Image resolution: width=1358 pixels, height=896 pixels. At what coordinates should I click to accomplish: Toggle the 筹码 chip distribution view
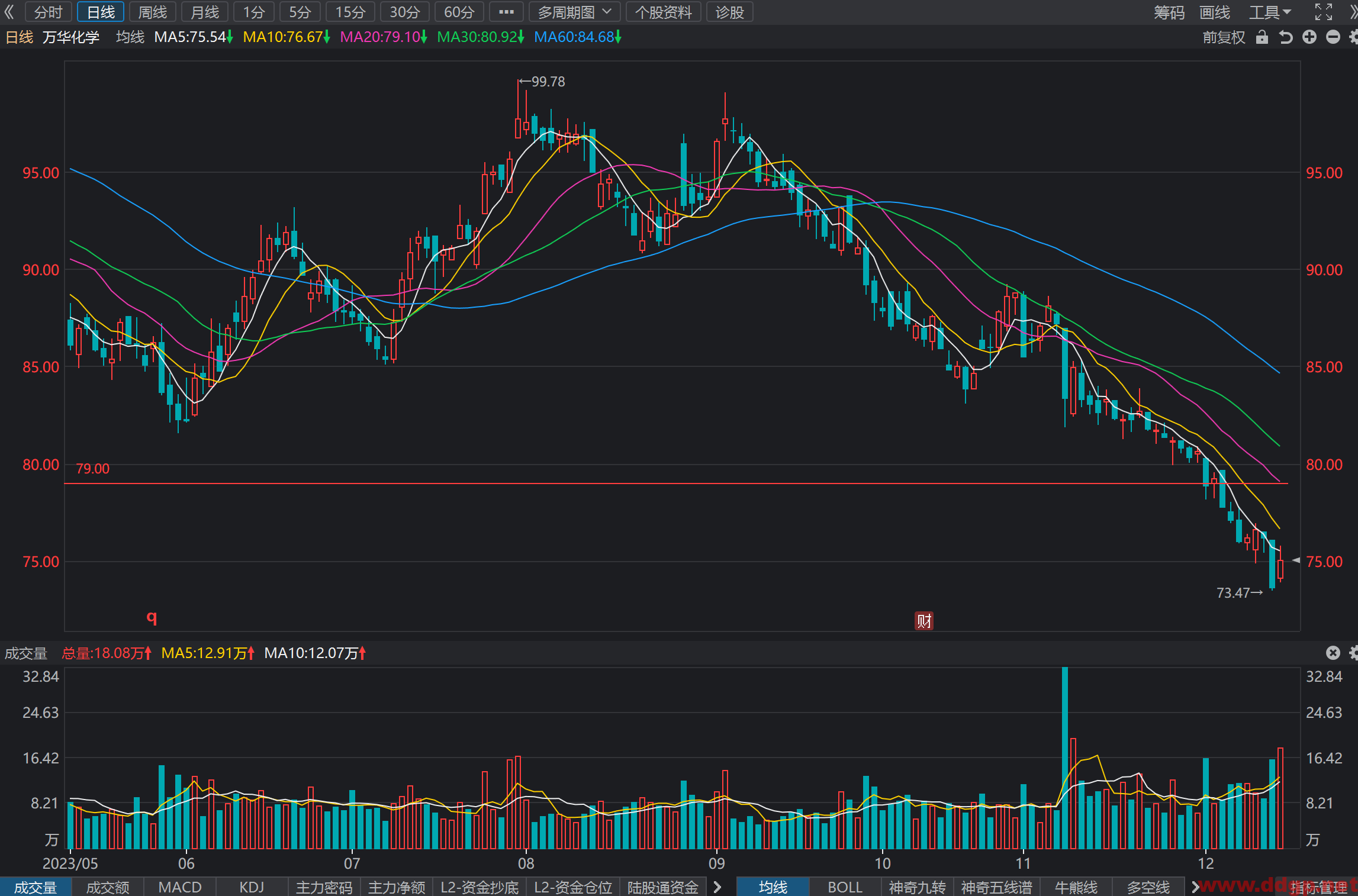(1169, 12)
